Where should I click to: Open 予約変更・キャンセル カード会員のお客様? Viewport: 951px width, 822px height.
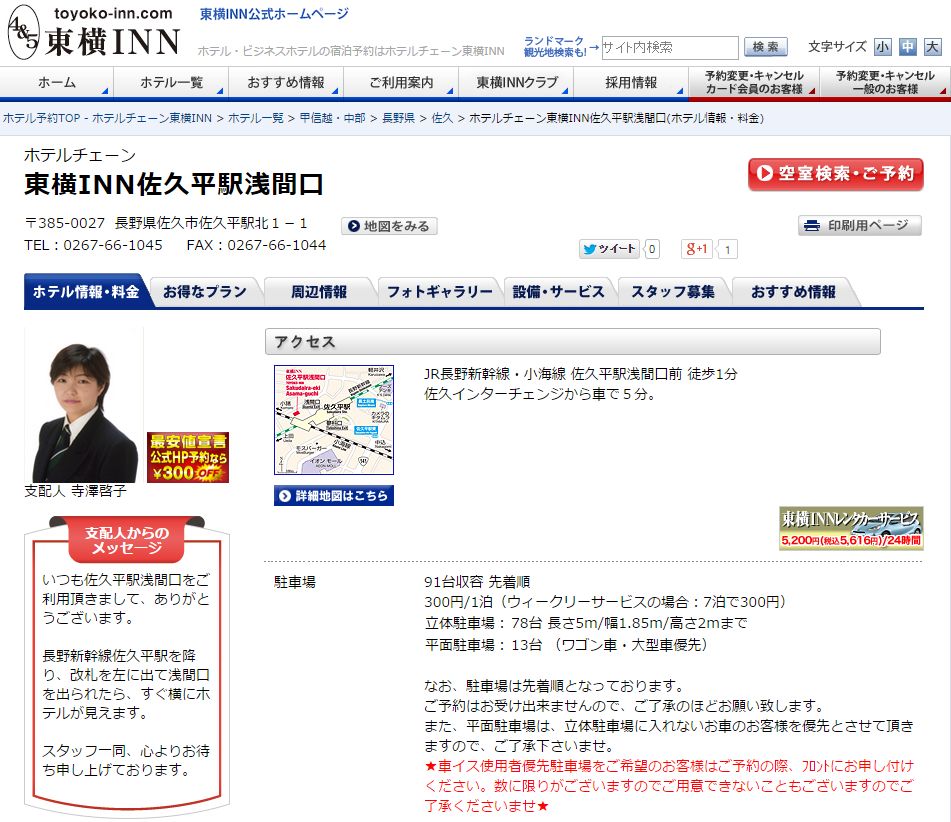754,83
